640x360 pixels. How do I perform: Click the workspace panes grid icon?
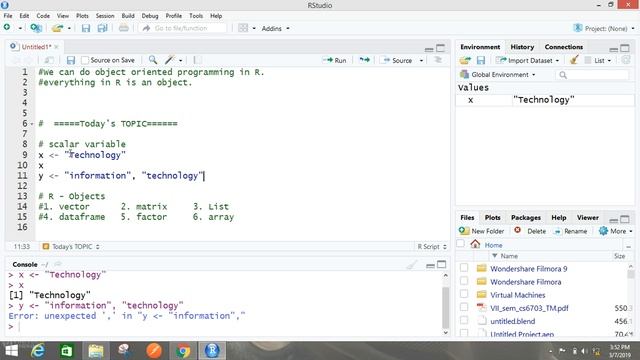[243, 28]
